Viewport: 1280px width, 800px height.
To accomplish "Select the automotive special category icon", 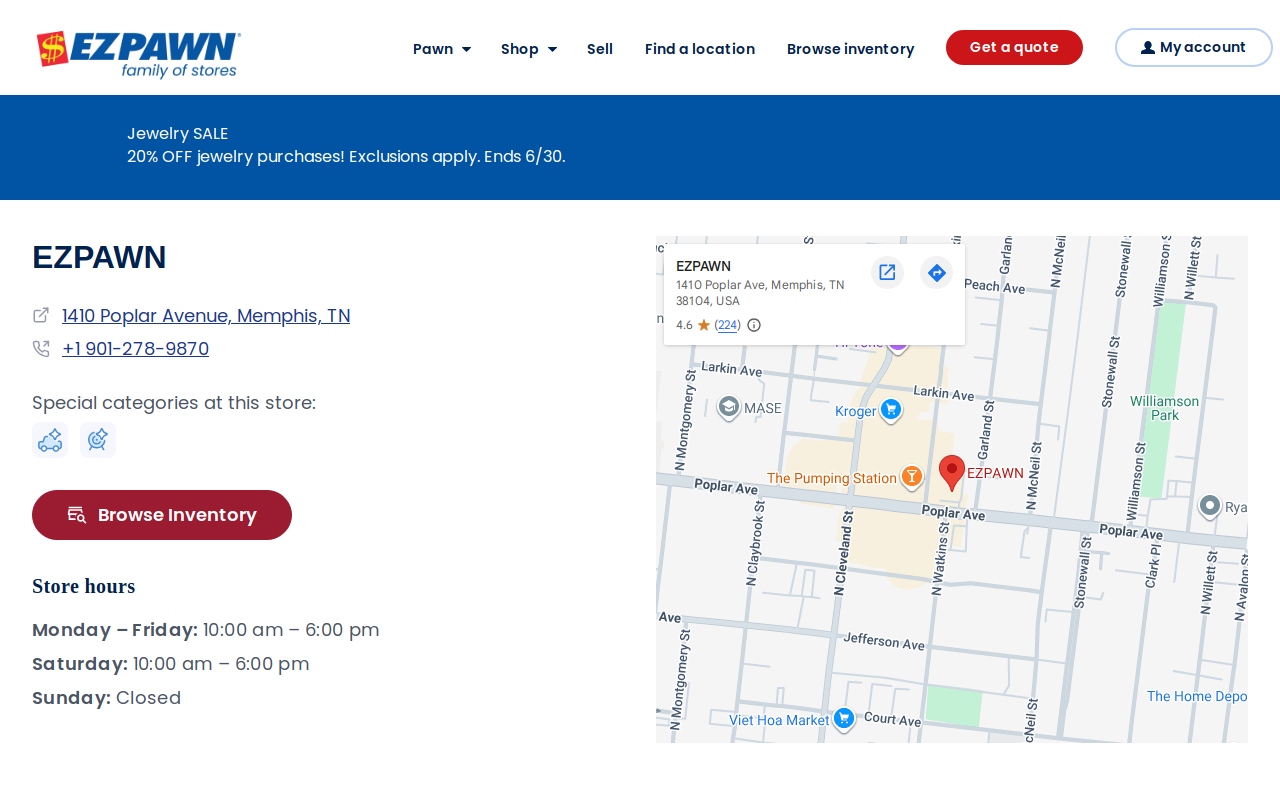I will [50, 440].
